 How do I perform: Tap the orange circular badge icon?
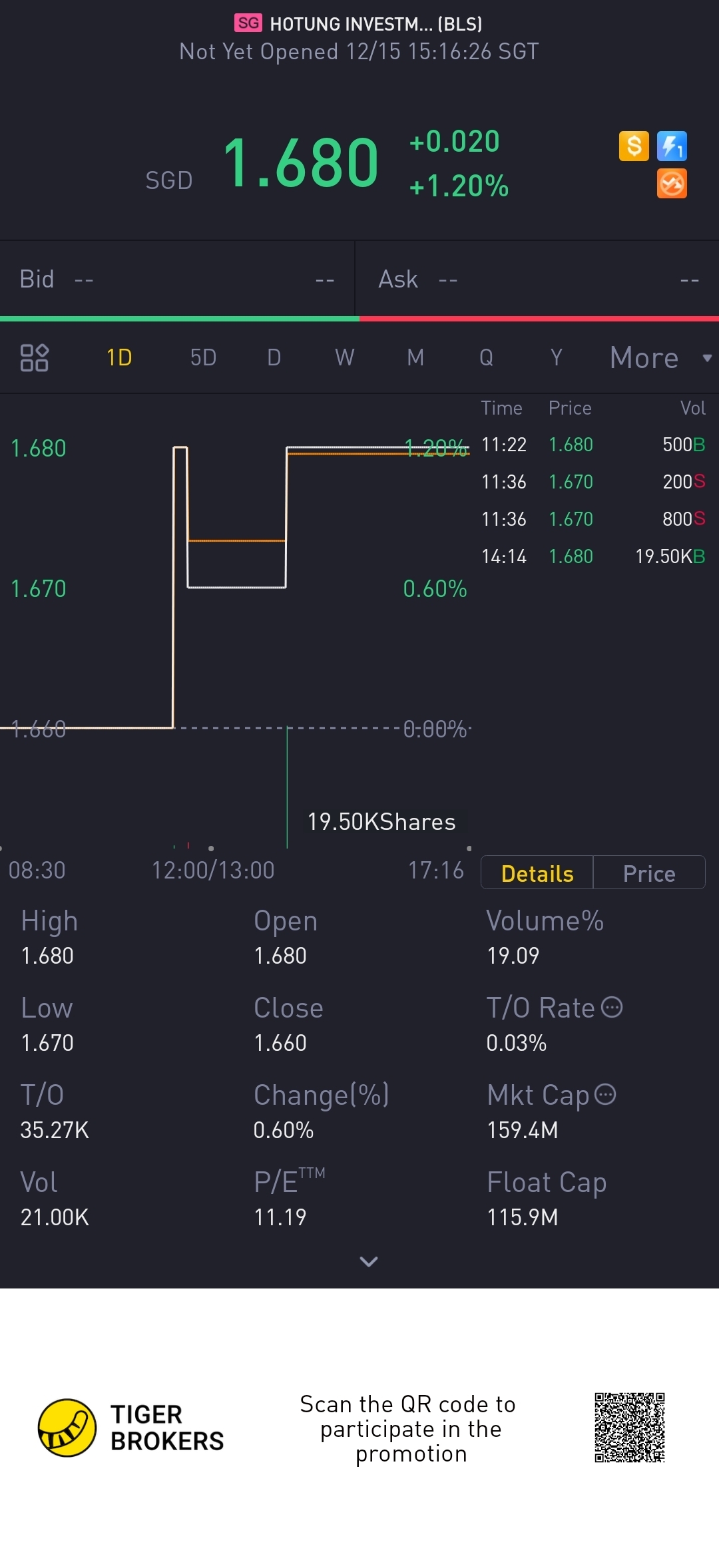click(672, 184)
